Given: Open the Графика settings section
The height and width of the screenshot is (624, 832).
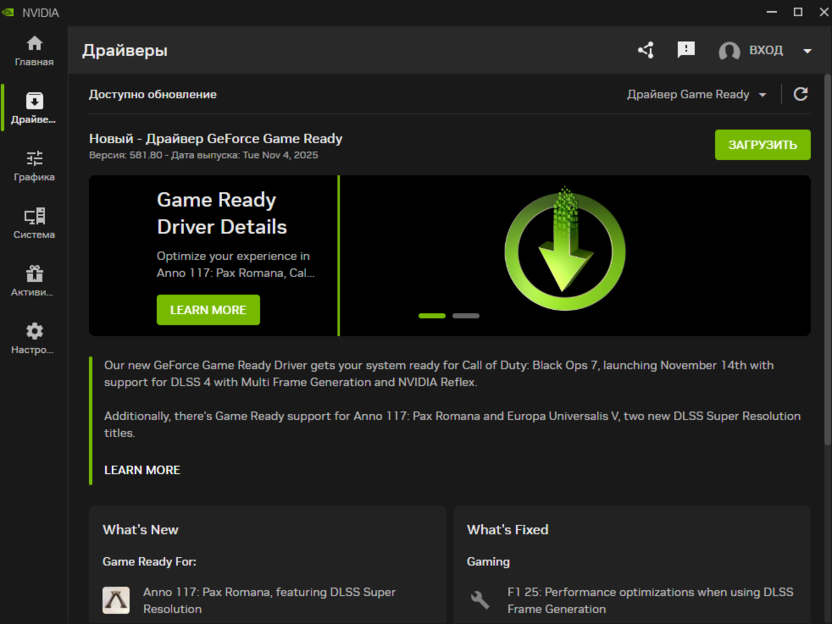Looking at the screenshot, I should coord(34,166).
